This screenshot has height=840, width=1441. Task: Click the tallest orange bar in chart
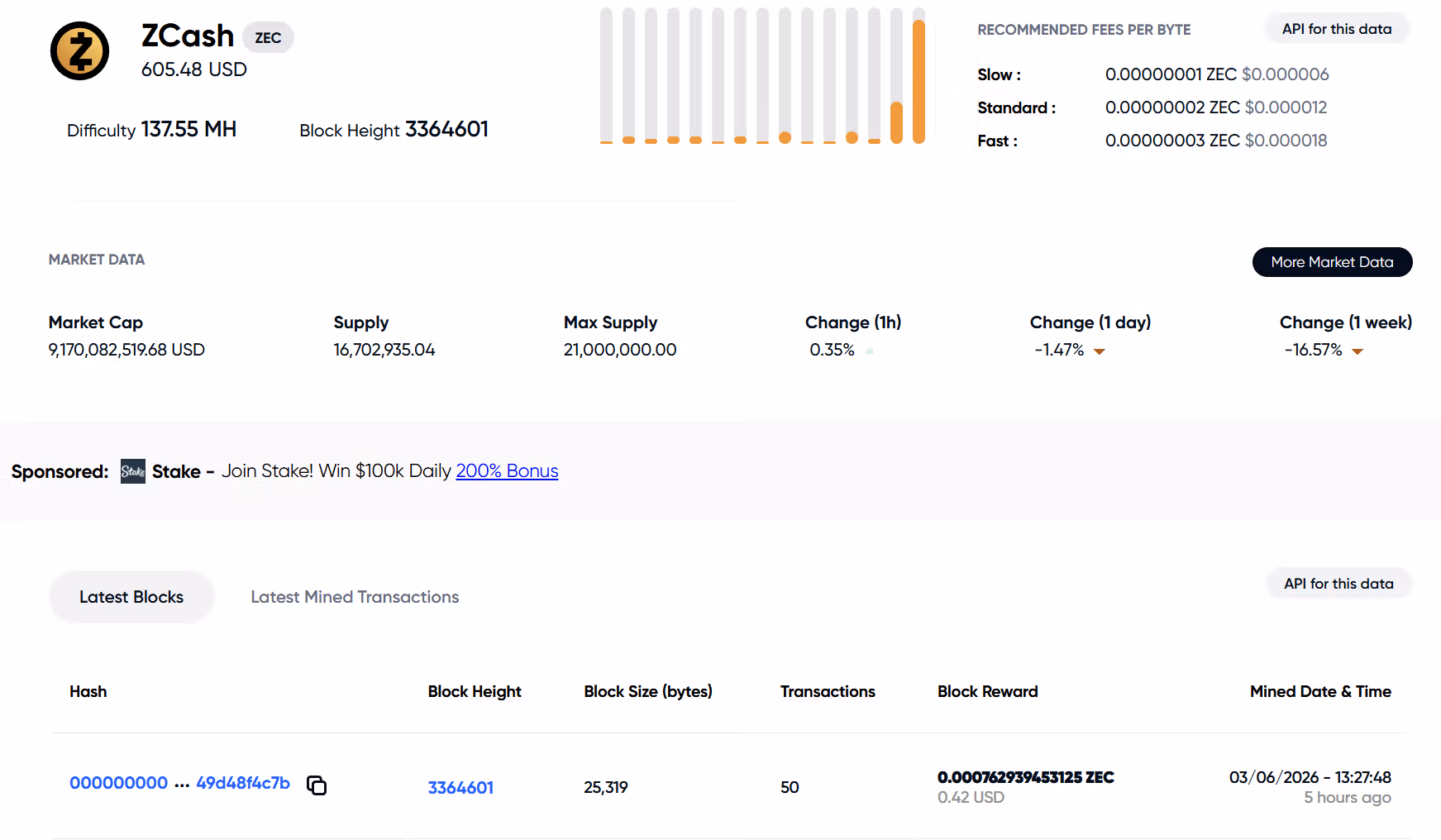coord(919,82)
